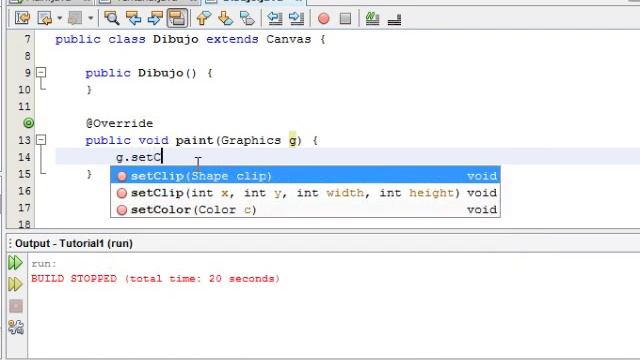Click the Find Selection magnifier icon
The height and width of the screenshot is (360, 640).
pos(112,18)
